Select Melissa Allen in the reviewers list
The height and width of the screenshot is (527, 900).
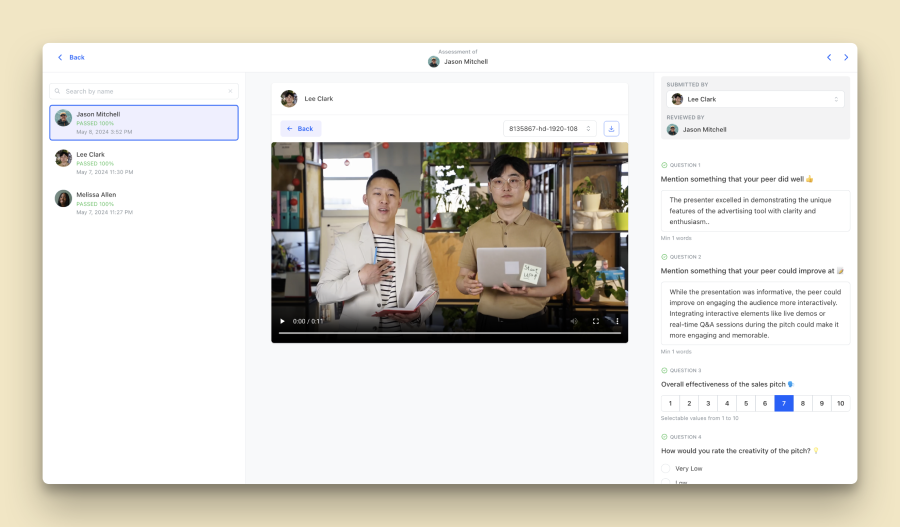[x=143, y=203]
